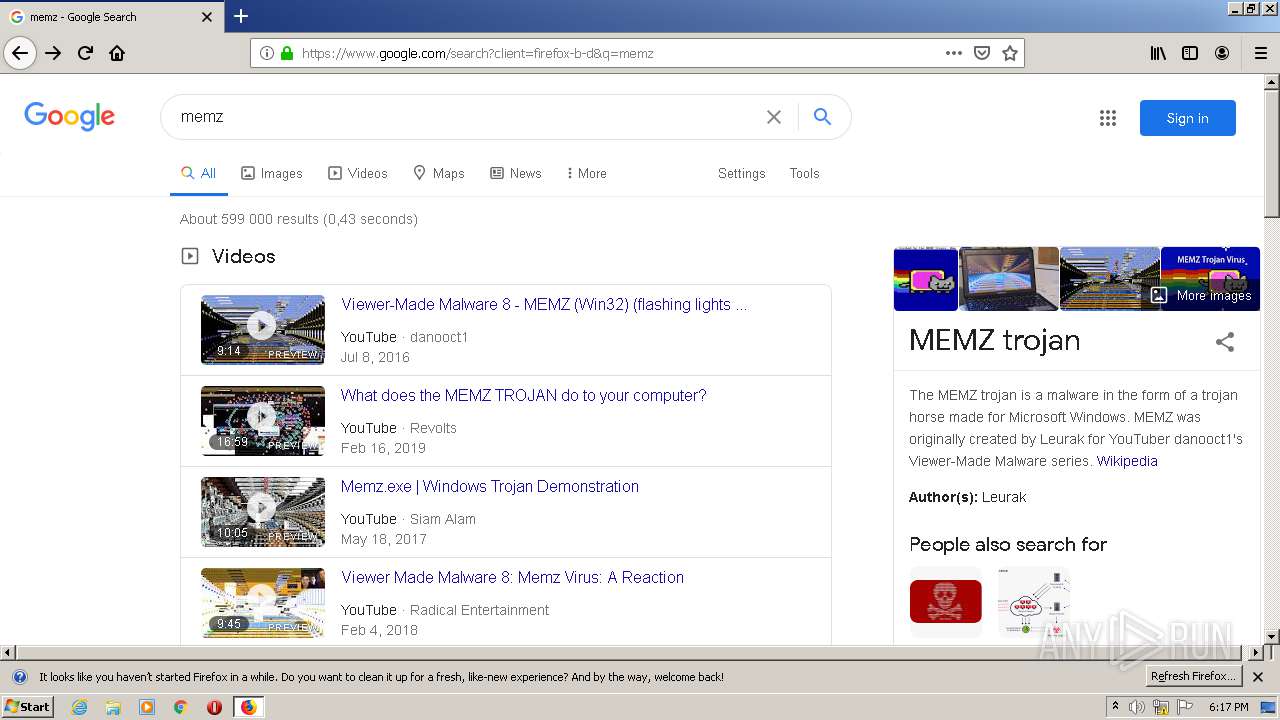
Task: Open What does the MEMZ TROJAN do link
Action: tap(523, 396)
